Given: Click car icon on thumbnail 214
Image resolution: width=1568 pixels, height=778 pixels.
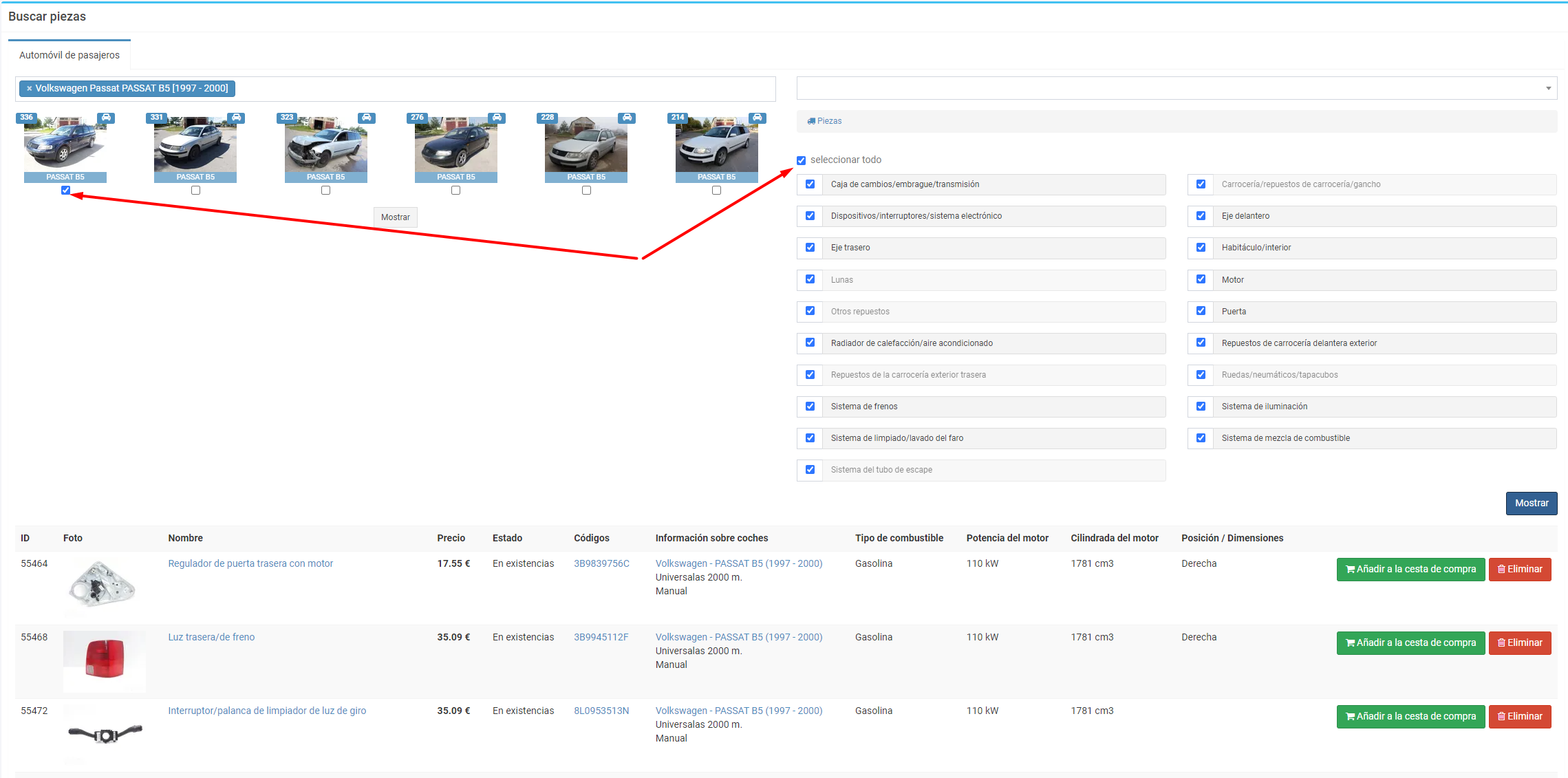Looking at the screenshot, I should [757, 118].
